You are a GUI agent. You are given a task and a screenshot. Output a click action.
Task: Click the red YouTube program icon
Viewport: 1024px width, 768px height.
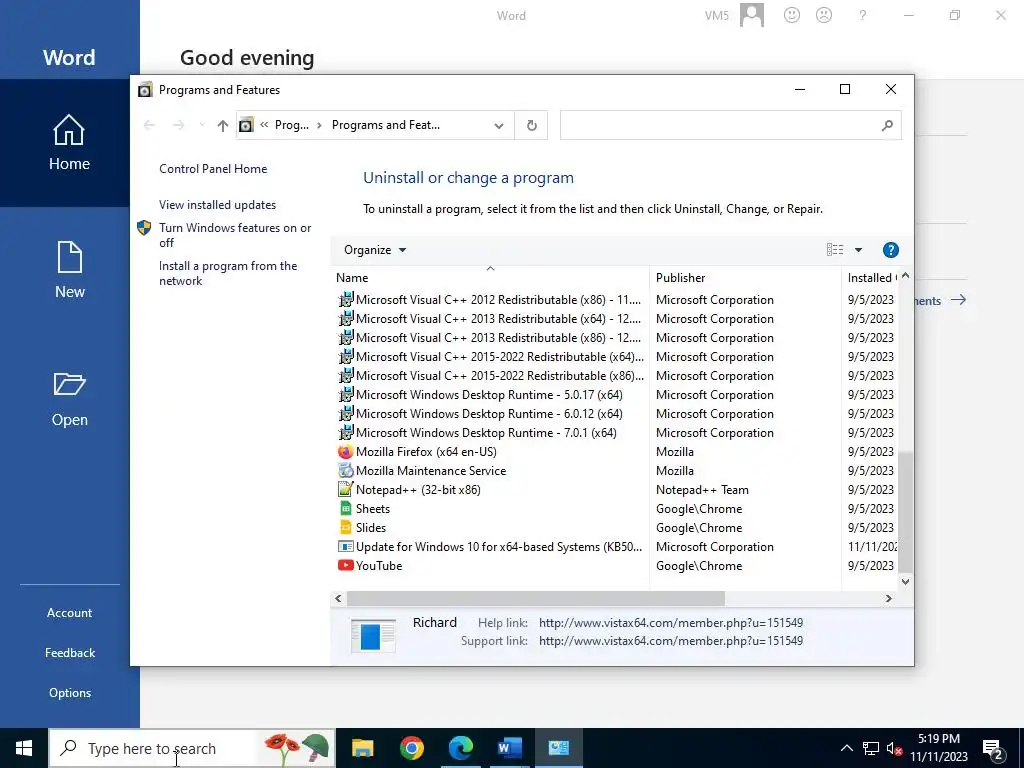[345, 566]
